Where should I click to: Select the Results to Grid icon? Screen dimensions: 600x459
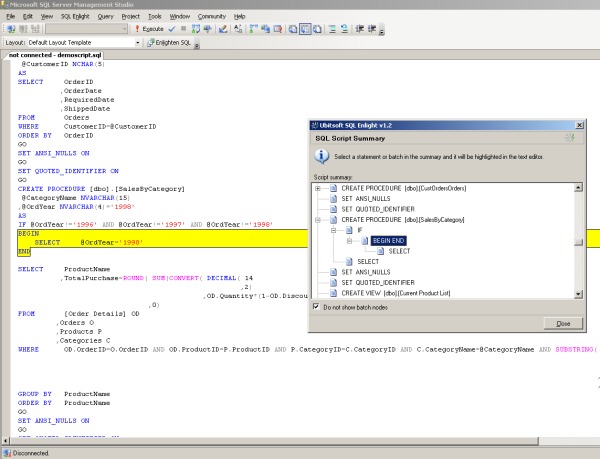coord(305,29)
